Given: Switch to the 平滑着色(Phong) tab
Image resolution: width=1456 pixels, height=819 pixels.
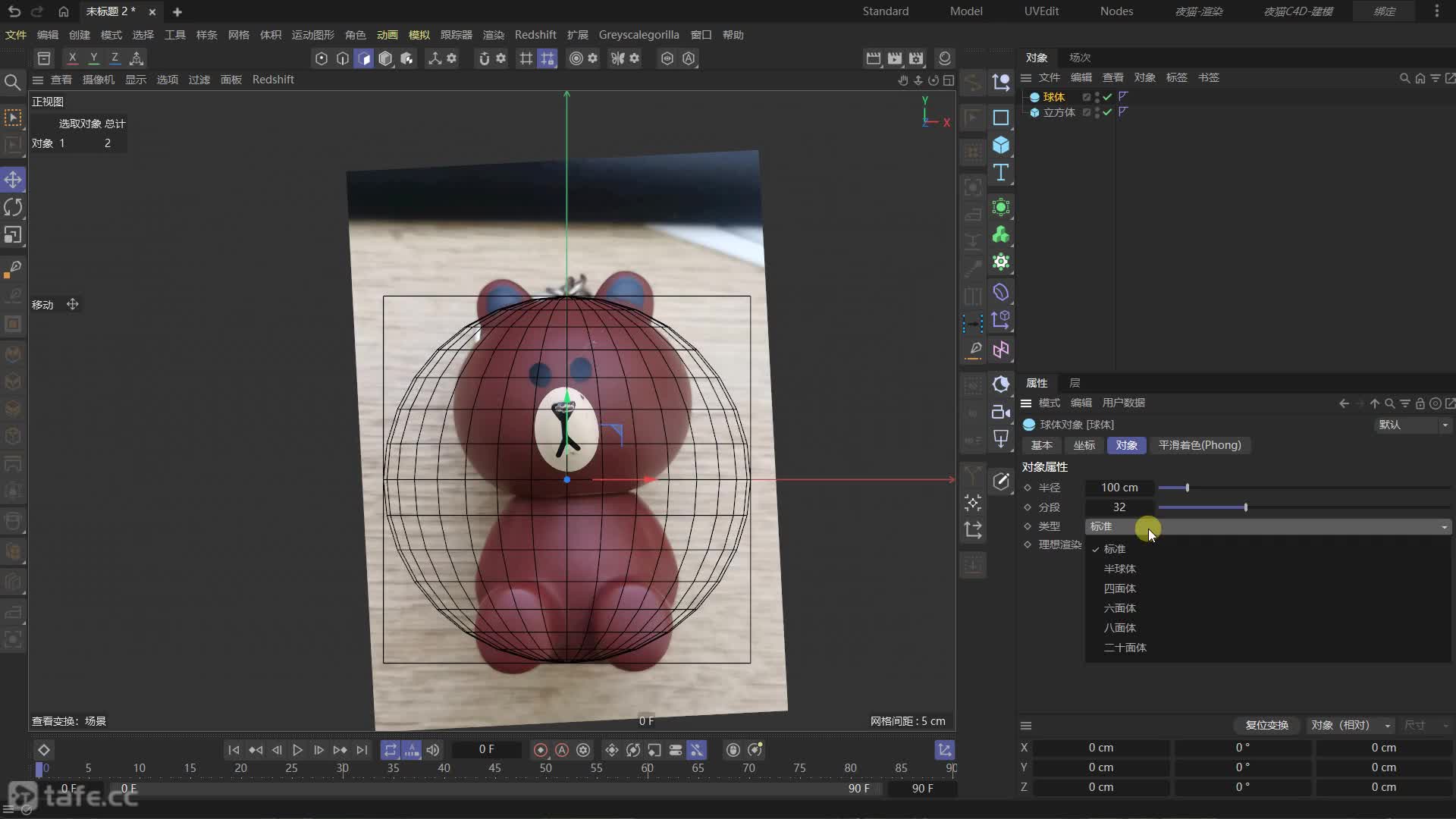Looking at the screenshot, I should tap(1200, 445).
